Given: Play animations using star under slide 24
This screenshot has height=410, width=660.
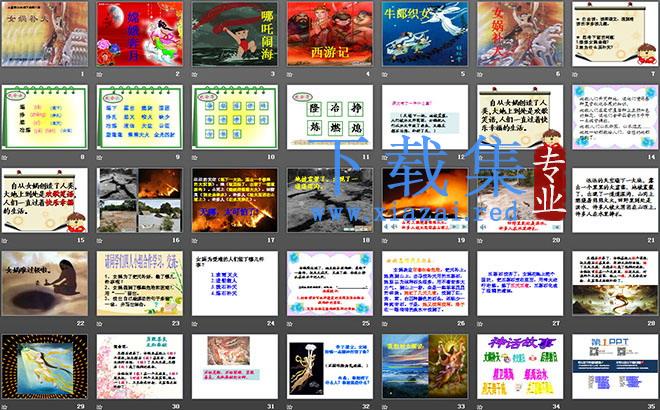Looking at the screenshot, I should [195, 323].
